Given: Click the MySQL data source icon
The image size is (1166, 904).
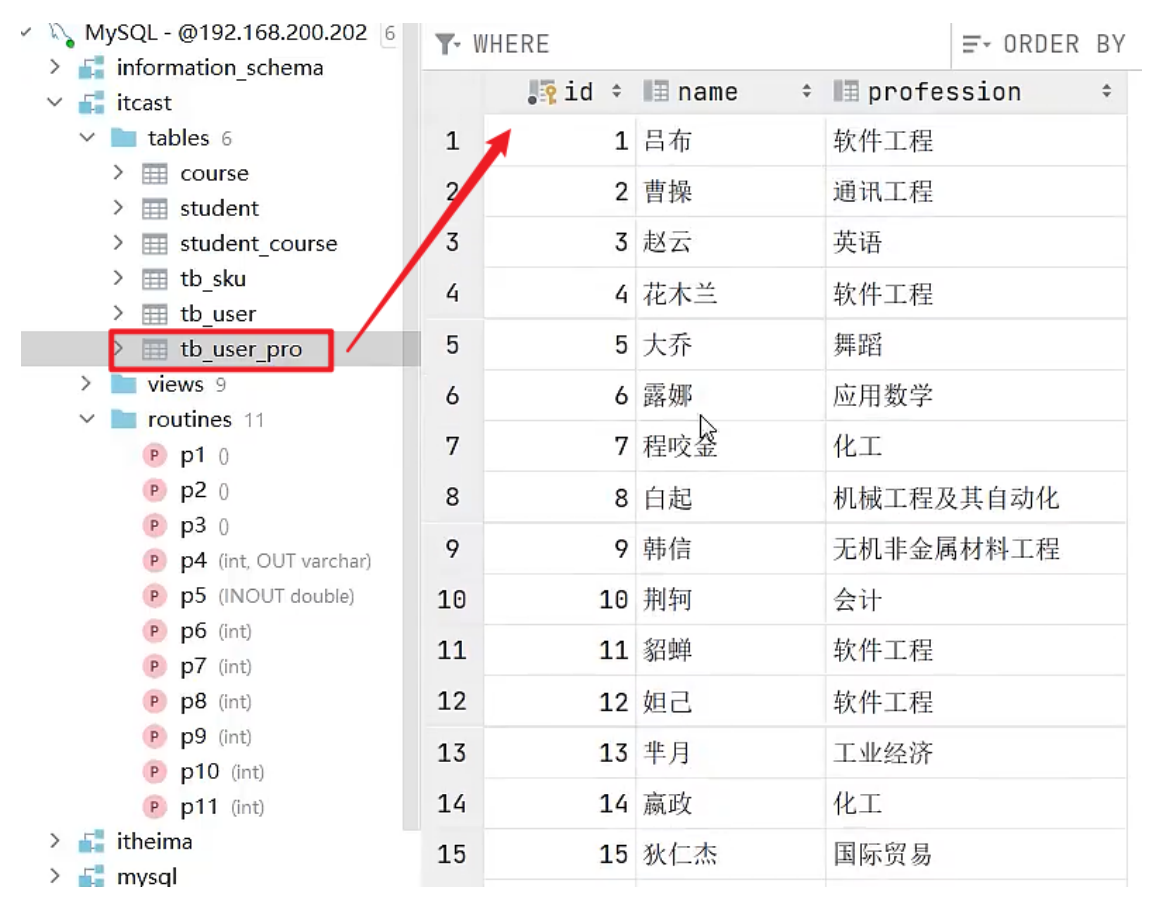Looking at the screenshot, I should 61,33.
